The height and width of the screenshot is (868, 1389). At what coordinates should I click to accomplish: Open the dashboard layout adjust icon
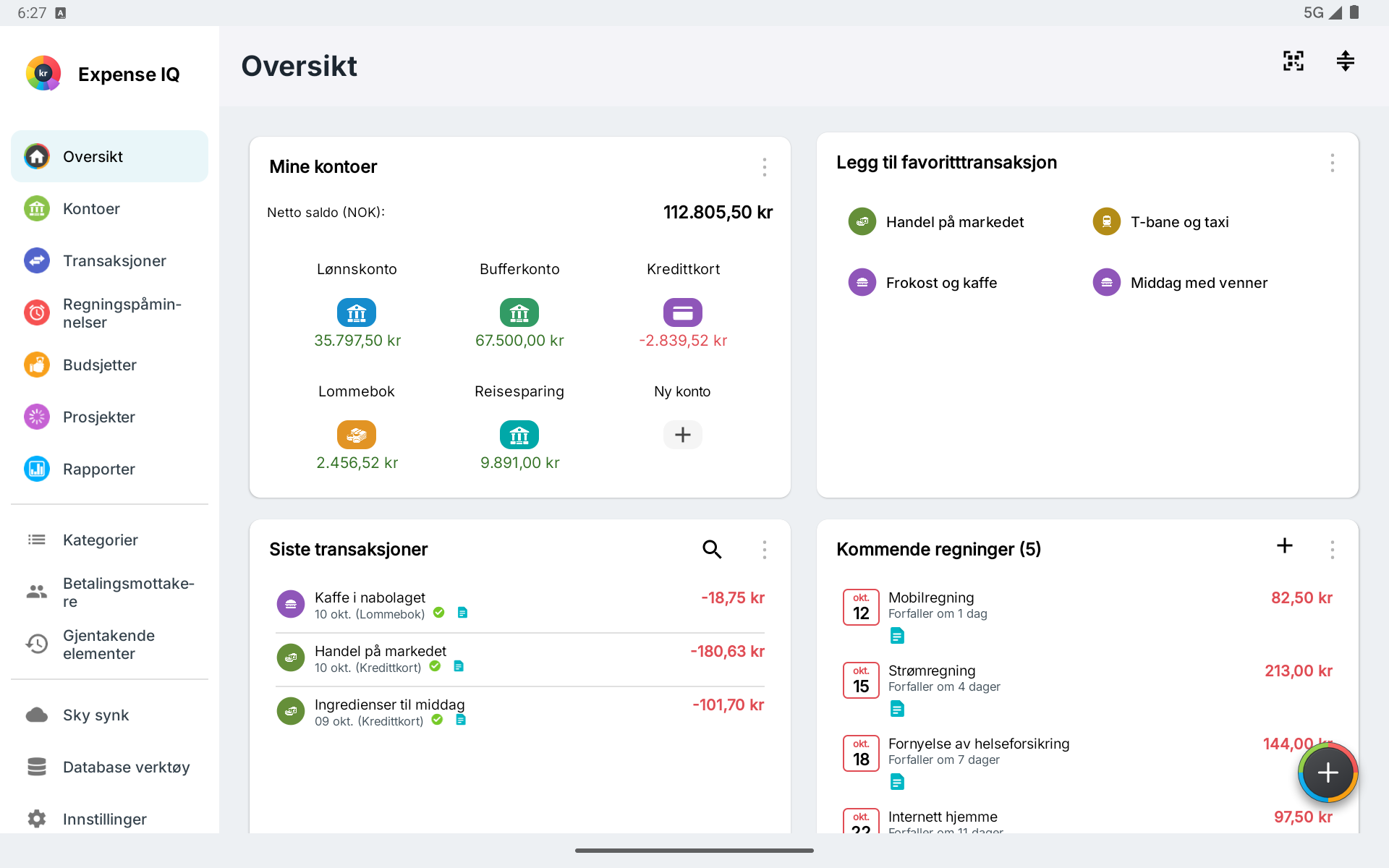1345,61
